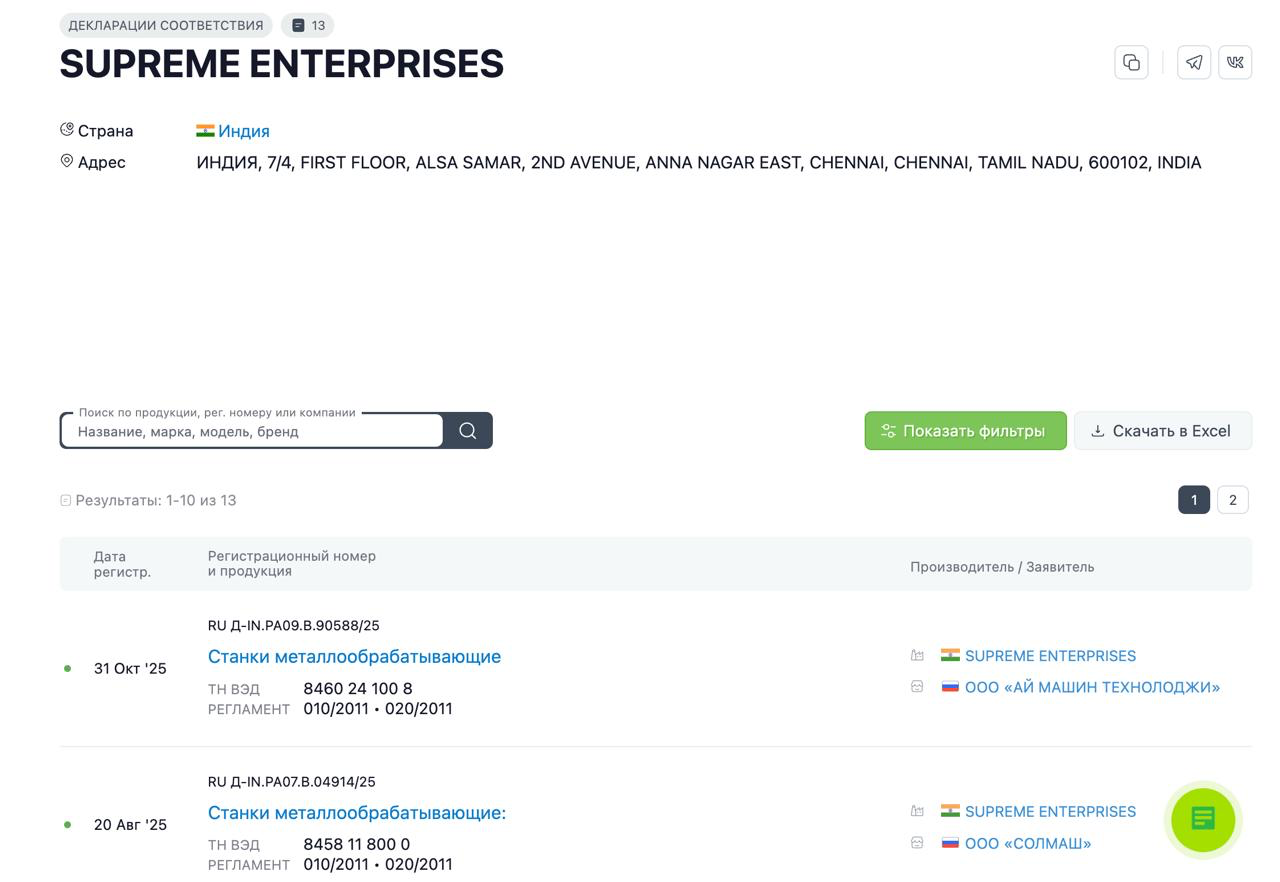Open ООО «СОЛМАШ» applicant link
The width and height of the screenshot is (1280, 882).
tap(1028, 843)
